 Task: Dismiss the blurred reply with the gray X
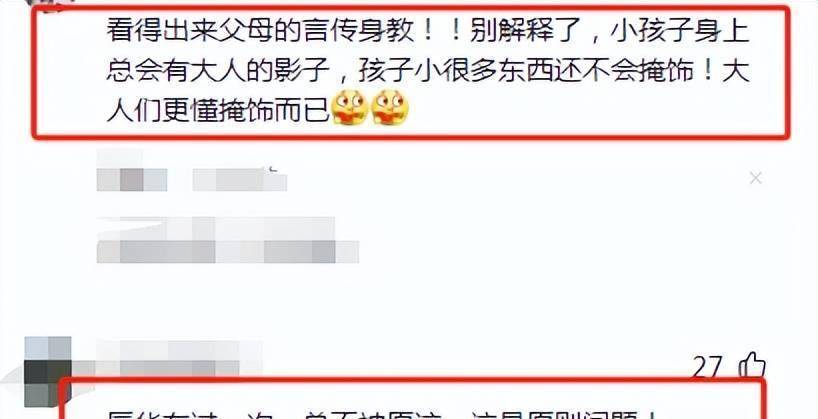pos(755,178)
